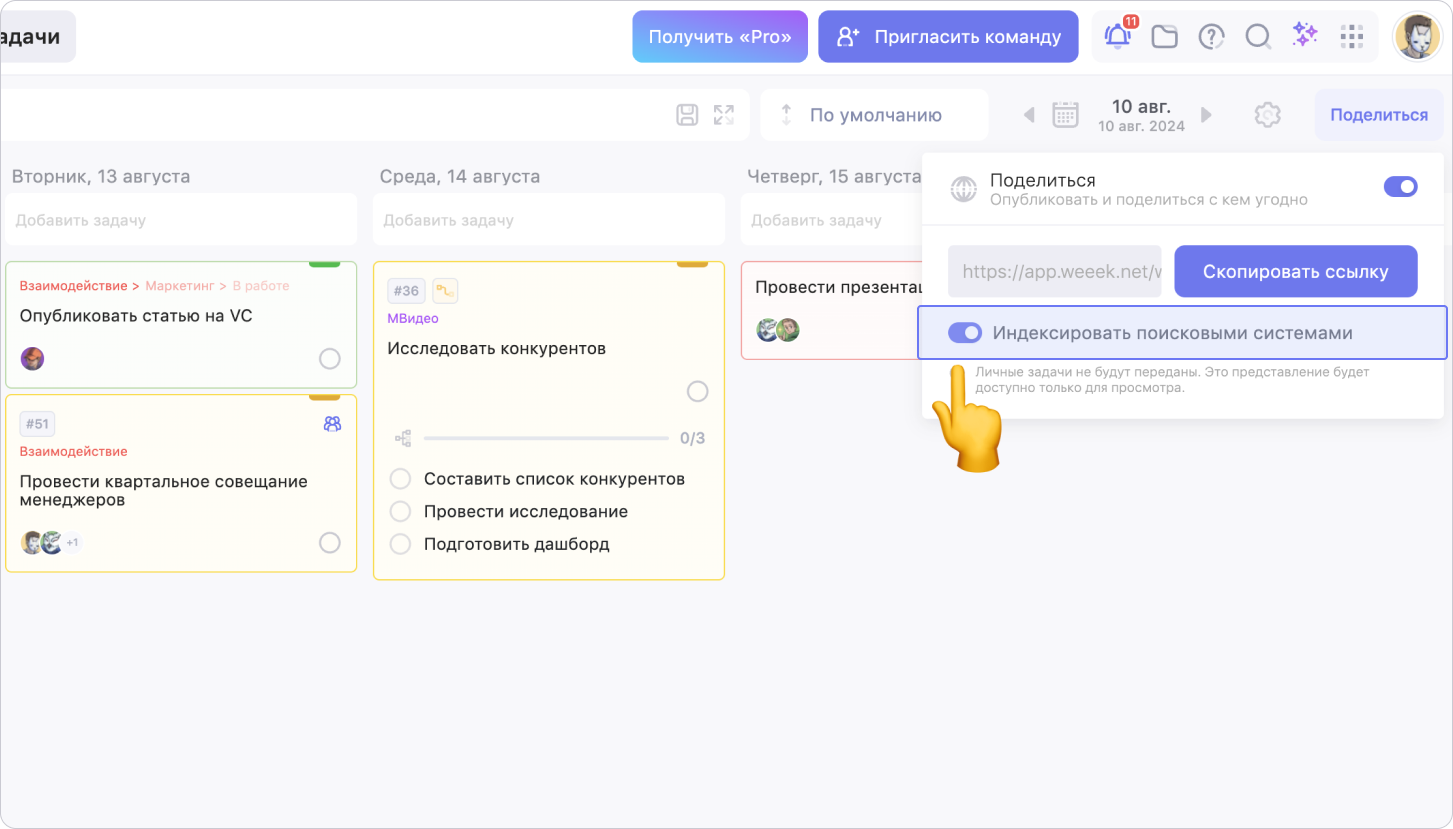Disable the Поделиться publish toggle
The width and height of the screenshot is (1453, 829).
tap(1400, 187)
